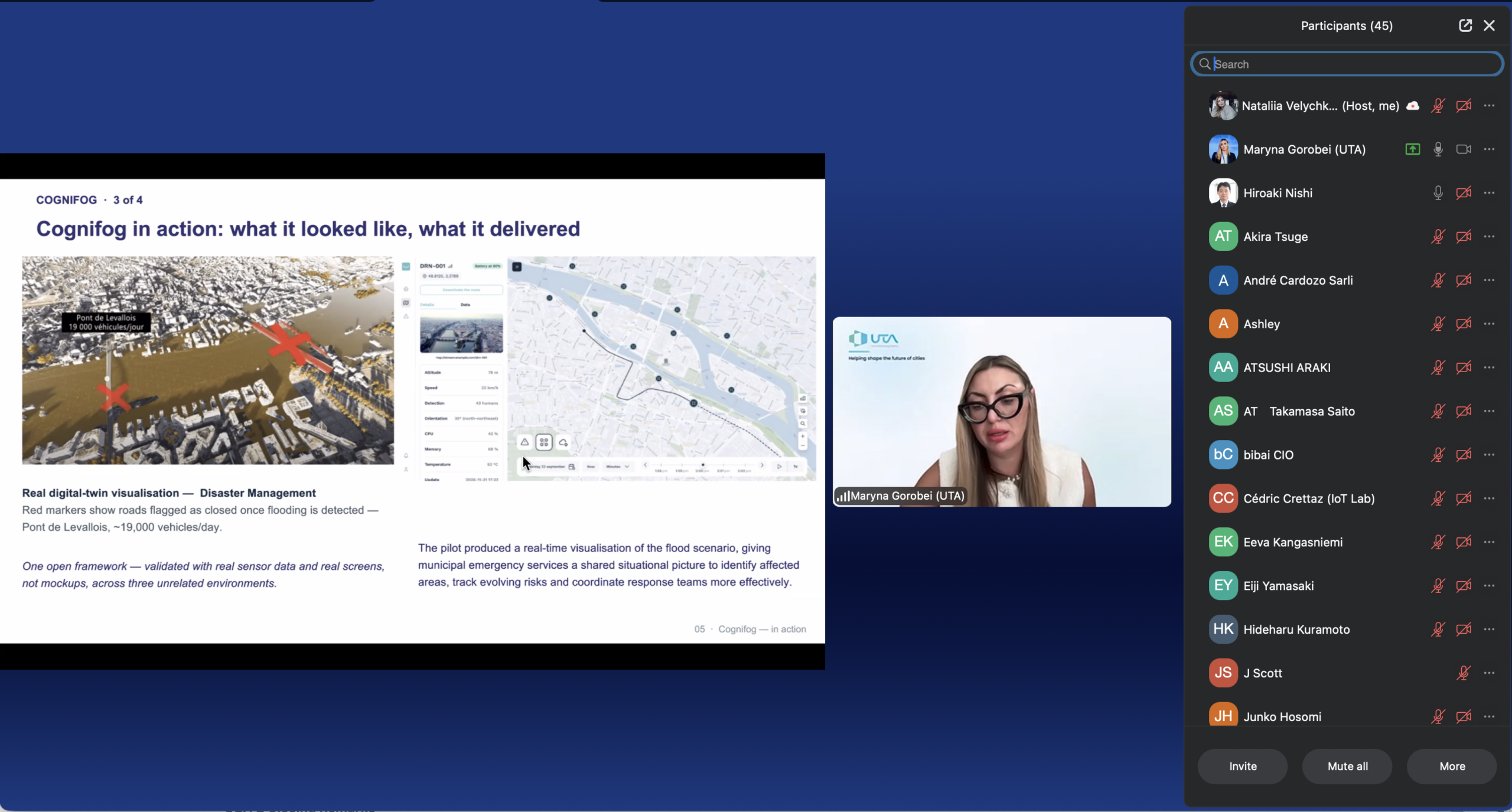The width and height of the screenshot is (1512, 812).
Task: Click the Mute all button
Action: pyautogui.click(x=1347, y=766)
